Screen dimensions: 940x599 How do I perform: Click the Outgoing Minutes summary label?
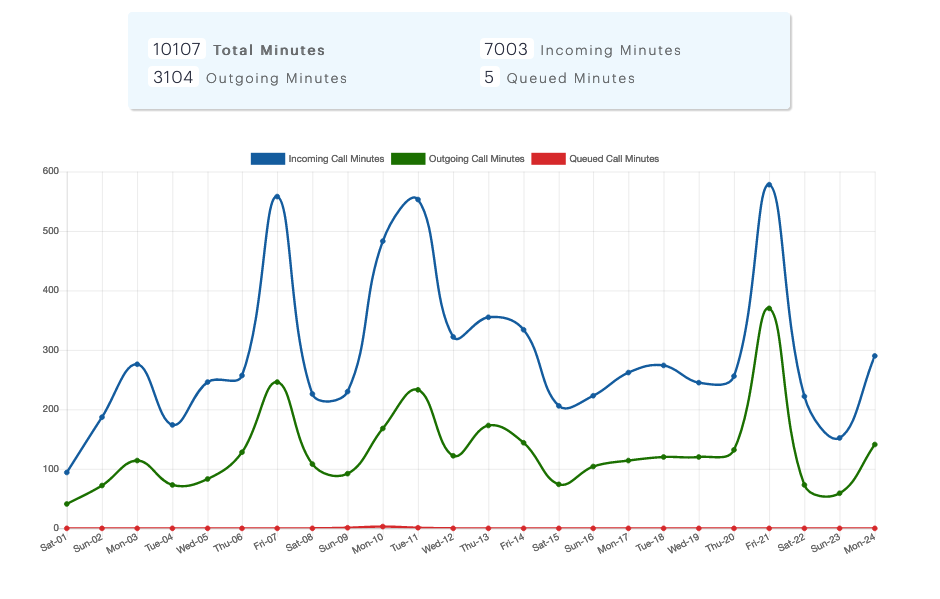tap(276, 79)
